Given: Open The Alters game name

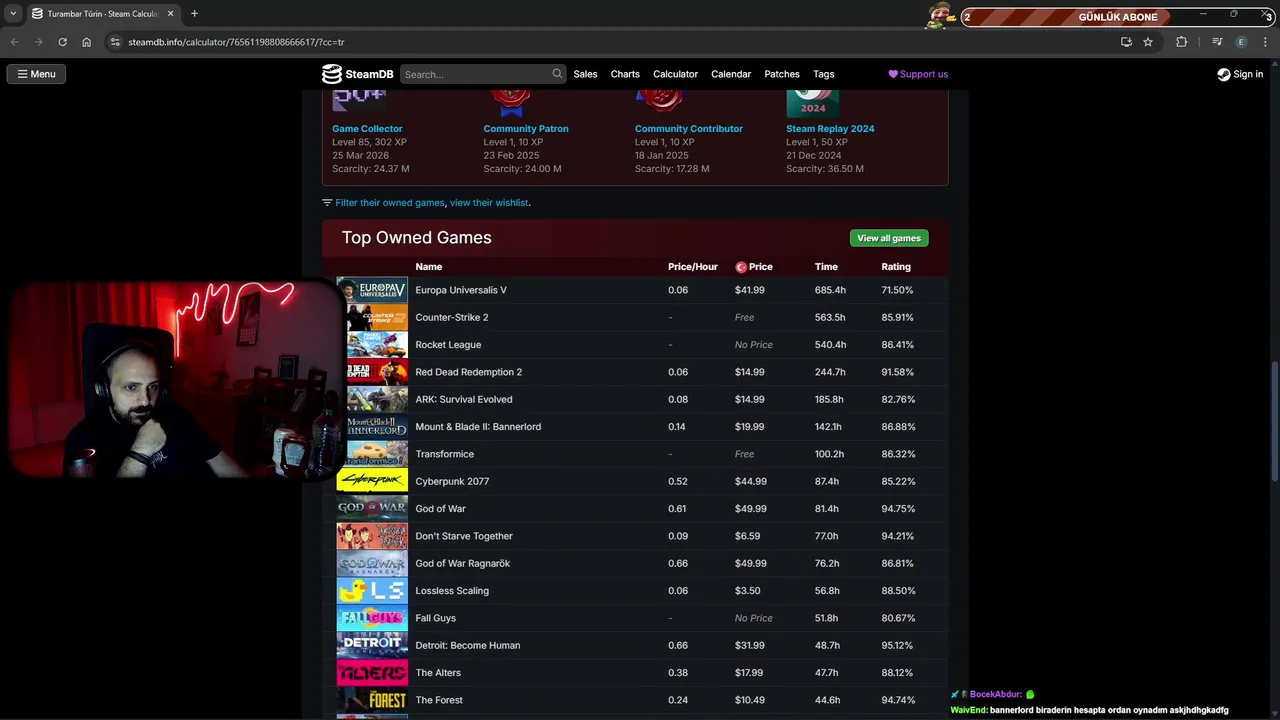Looking at the screenshot, I should pos(438,673).
